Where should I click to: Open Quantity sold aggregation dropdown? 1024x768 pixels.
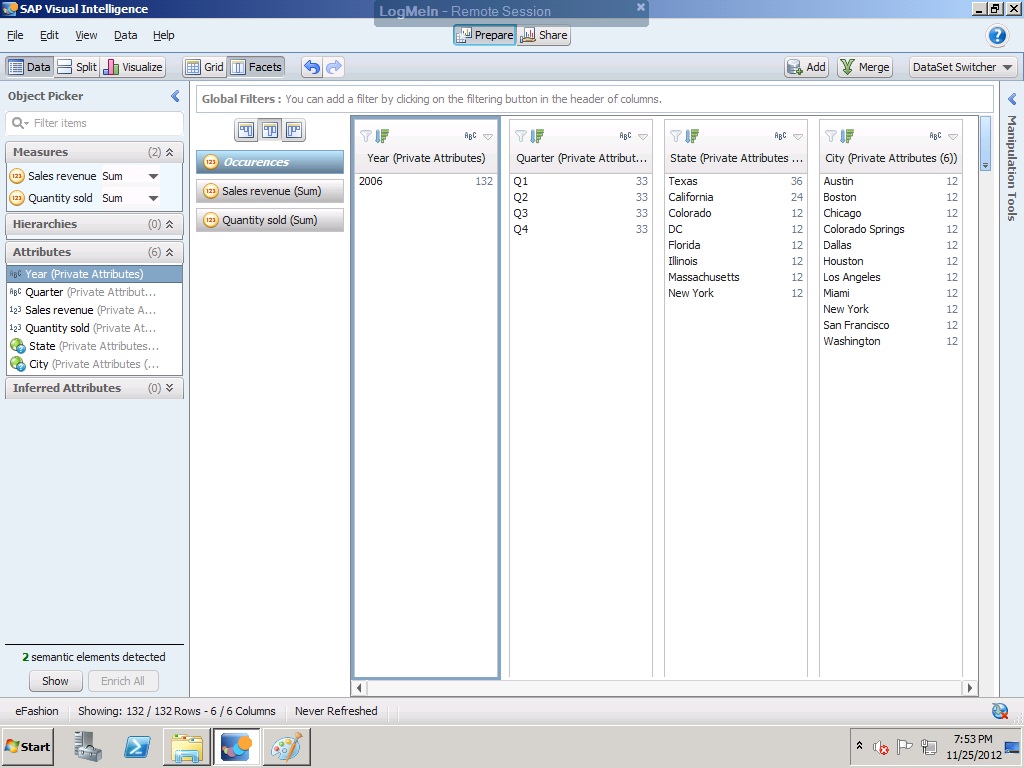pos(153,199)
